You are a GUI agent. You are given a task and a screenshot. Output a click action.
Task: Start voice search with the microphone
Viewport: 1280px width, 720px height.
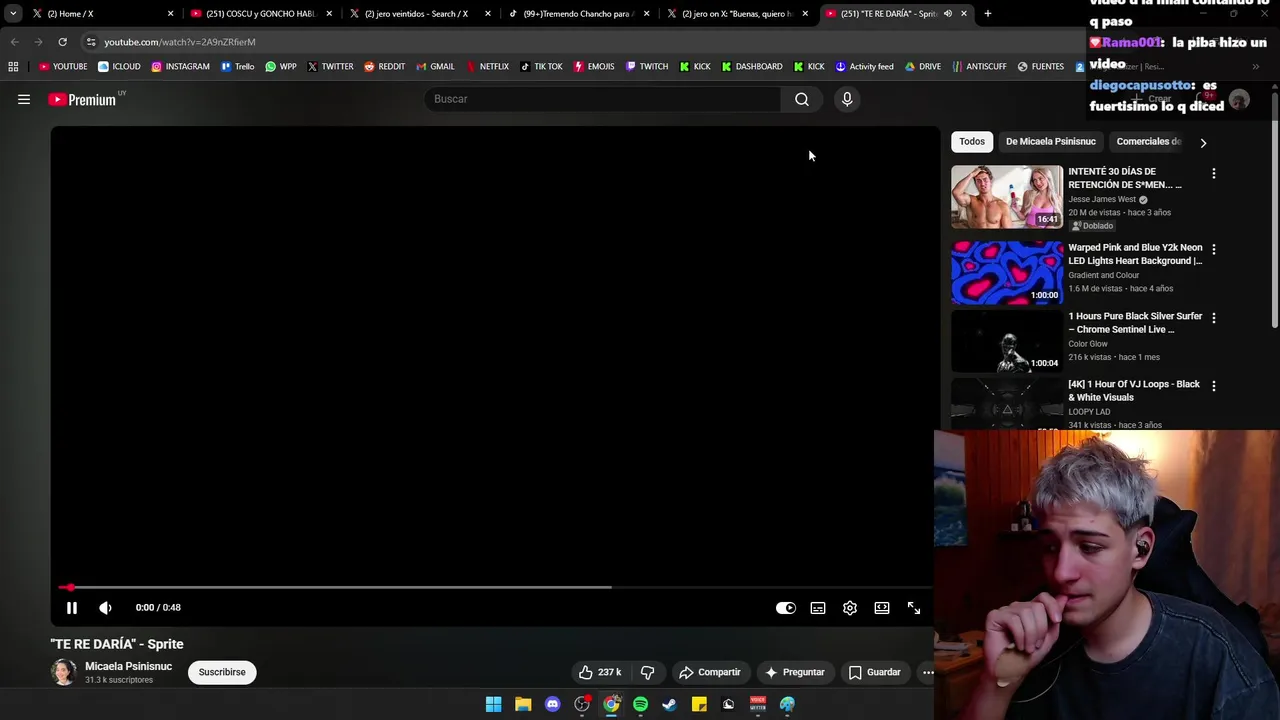tap(847, 99)
